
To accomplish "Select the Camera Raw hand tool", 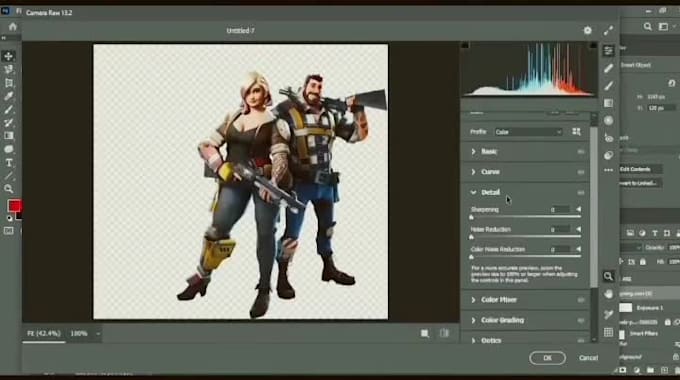I will tap(608, 294).
